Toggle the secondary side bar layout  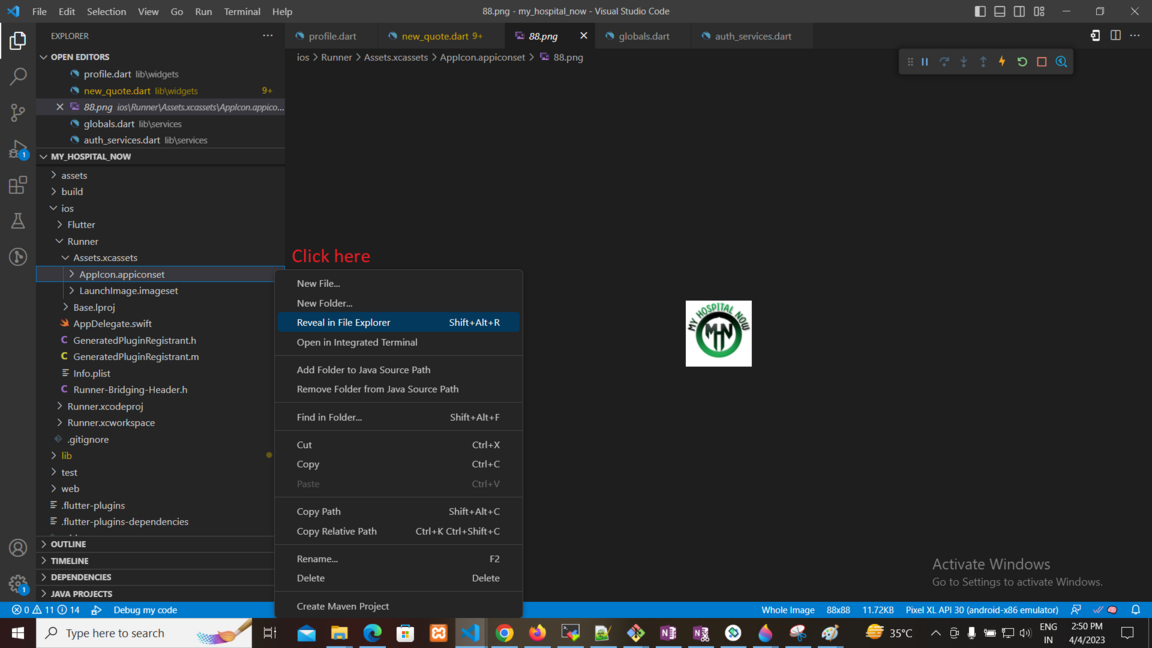pos(1019,12)
